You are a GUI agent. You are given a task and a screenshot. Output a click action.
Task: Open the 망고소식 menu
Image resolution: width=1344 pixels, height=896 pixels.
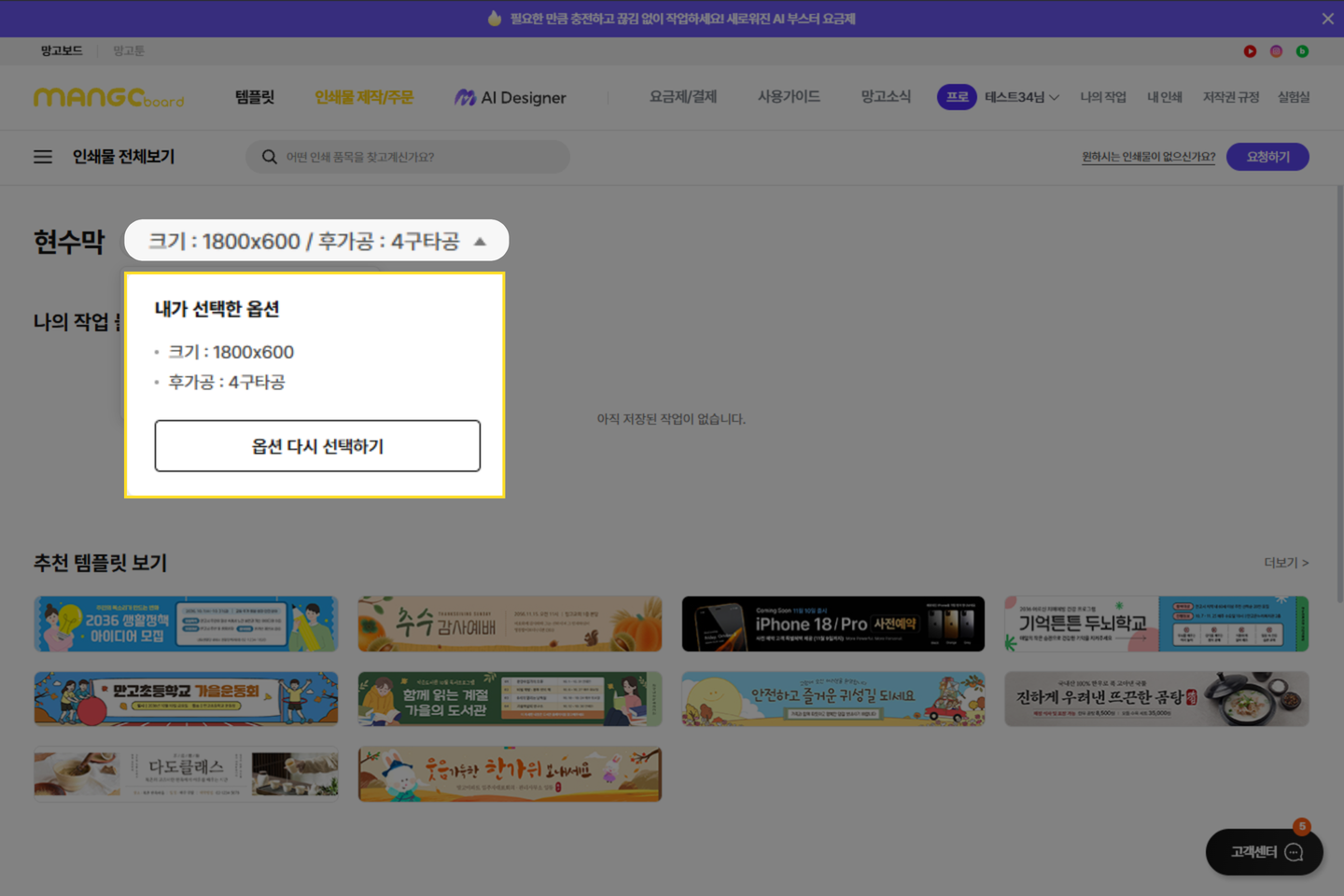point(886,97)
